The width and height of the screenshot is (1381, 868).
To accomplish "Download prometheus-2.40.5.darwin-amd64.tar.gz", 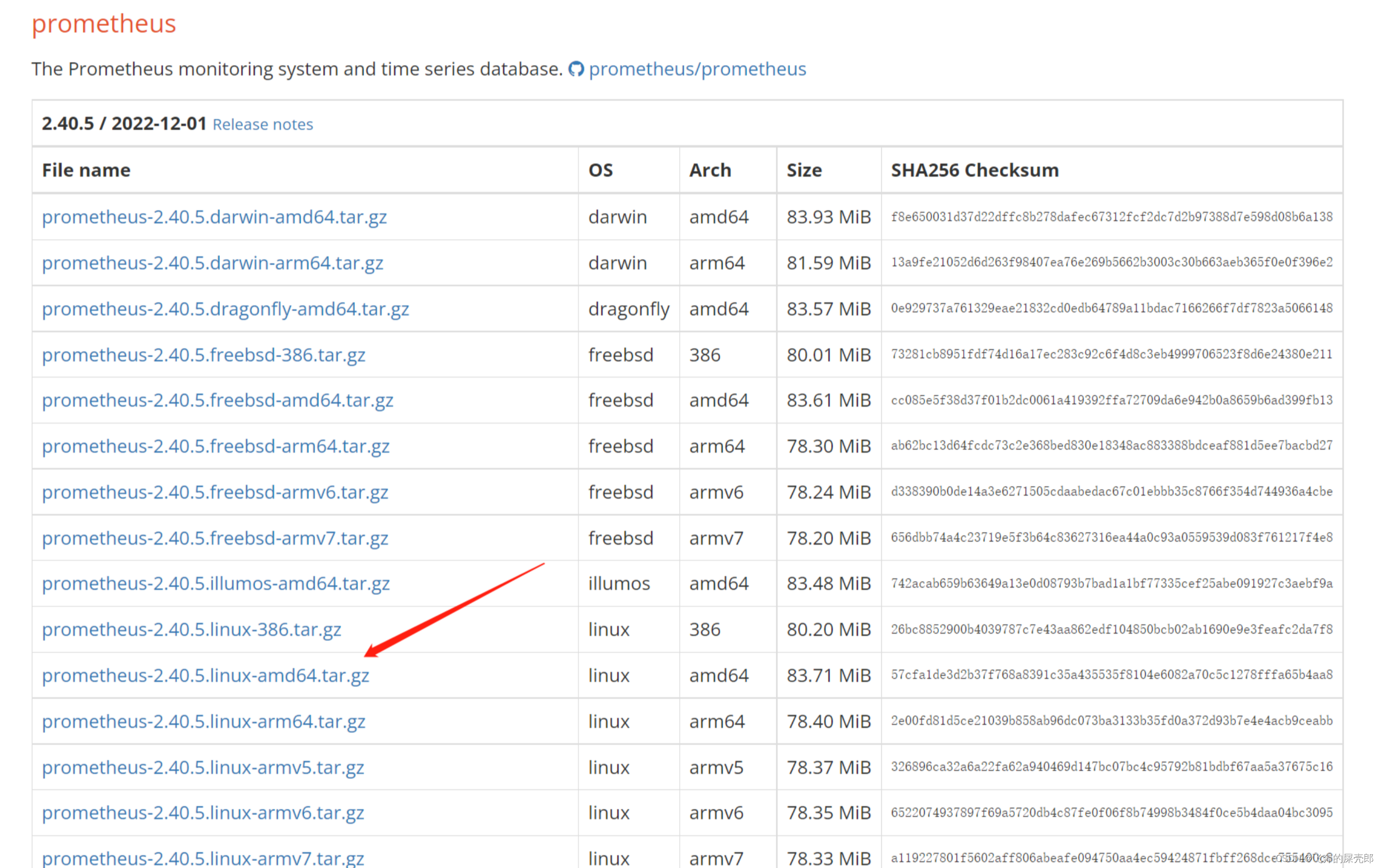I will tap(214, 217).
